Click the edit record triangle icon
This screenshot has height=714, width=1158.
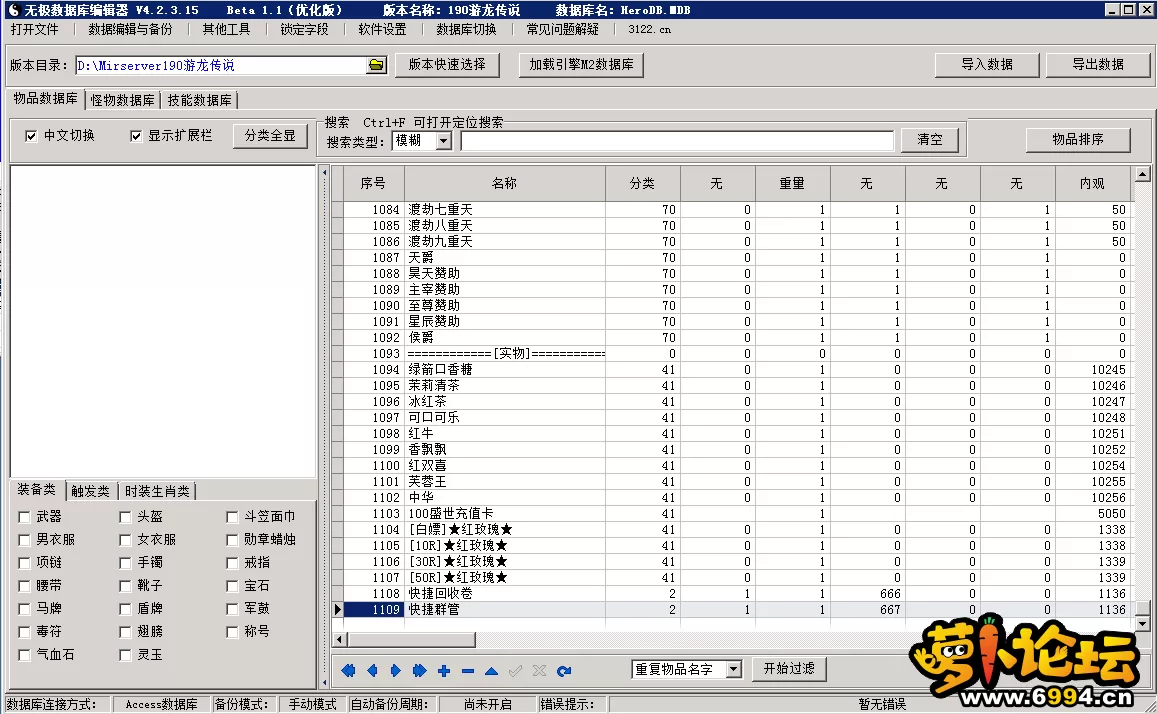(x=491, y=670)
